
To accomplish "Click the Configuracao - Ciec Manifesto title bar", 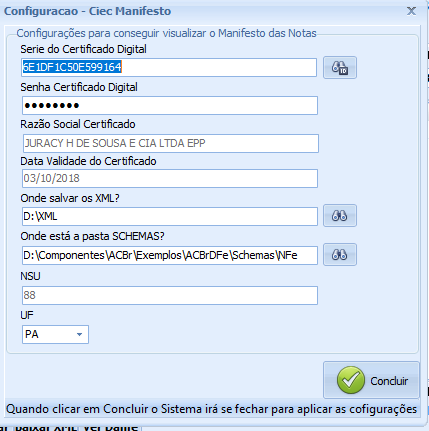I will point(200,11).
